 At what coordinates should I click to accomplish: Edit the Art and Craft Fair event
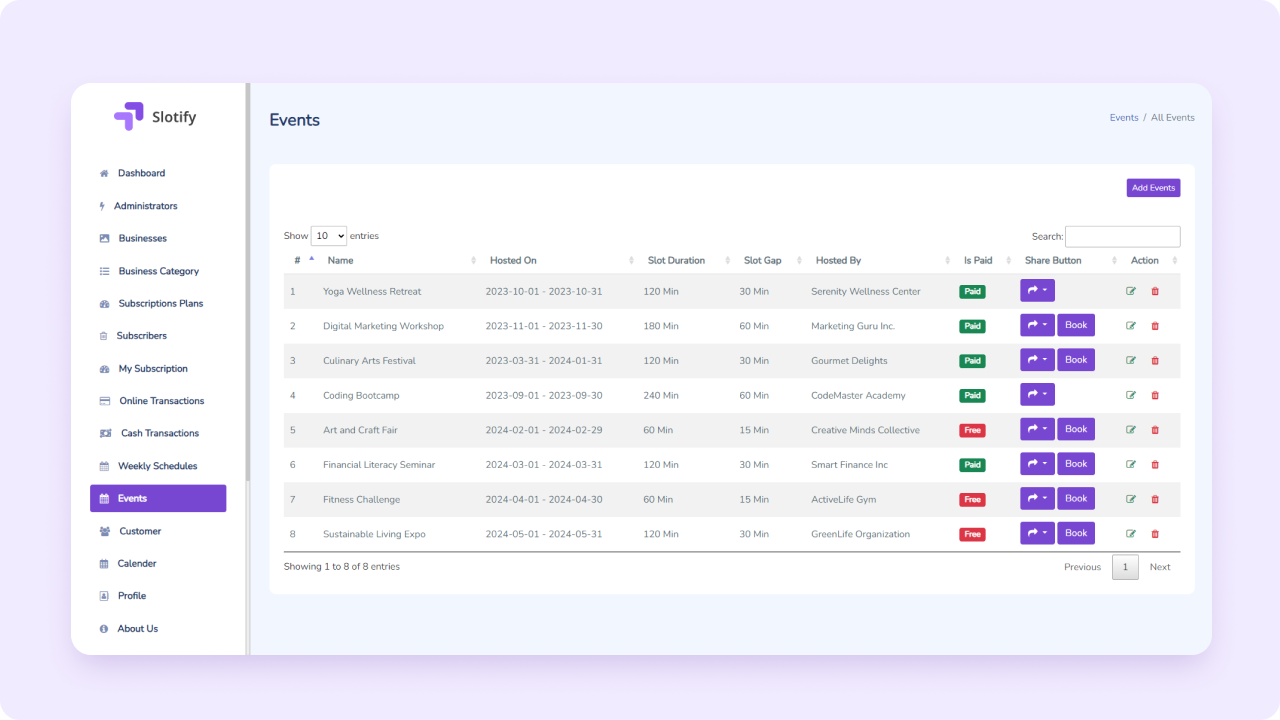click(1131, 430)
